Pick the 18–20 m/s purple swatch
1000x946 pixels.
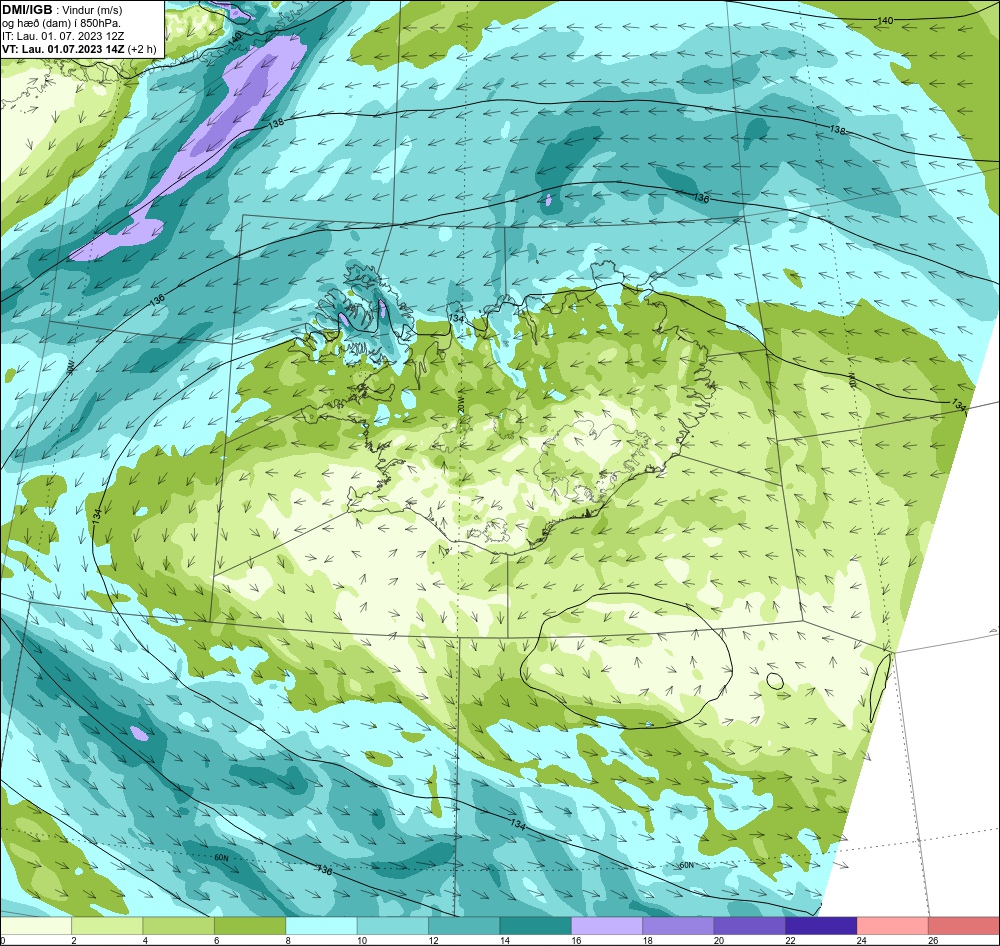click(679, 926)
